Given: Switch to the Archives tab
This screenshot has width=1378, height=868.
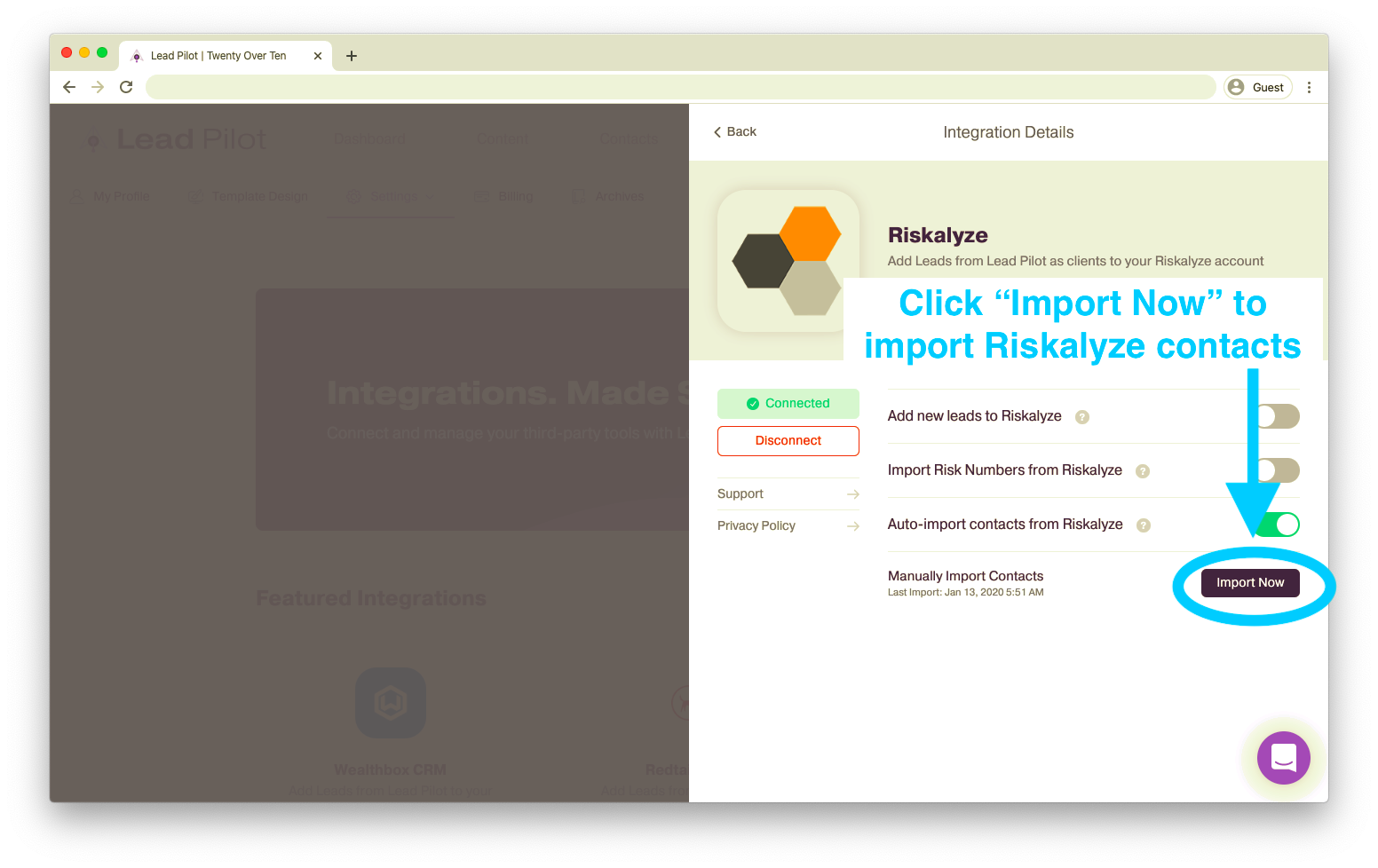Looking at the screenshot, I should coord(609,196).
